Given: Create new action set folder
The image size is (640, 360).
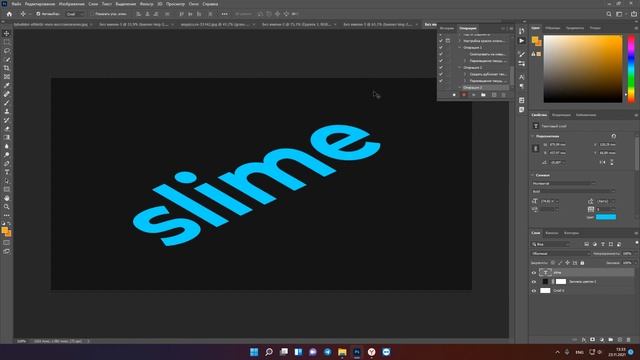Looking at the screenshot, I should (x=483, y=95).
